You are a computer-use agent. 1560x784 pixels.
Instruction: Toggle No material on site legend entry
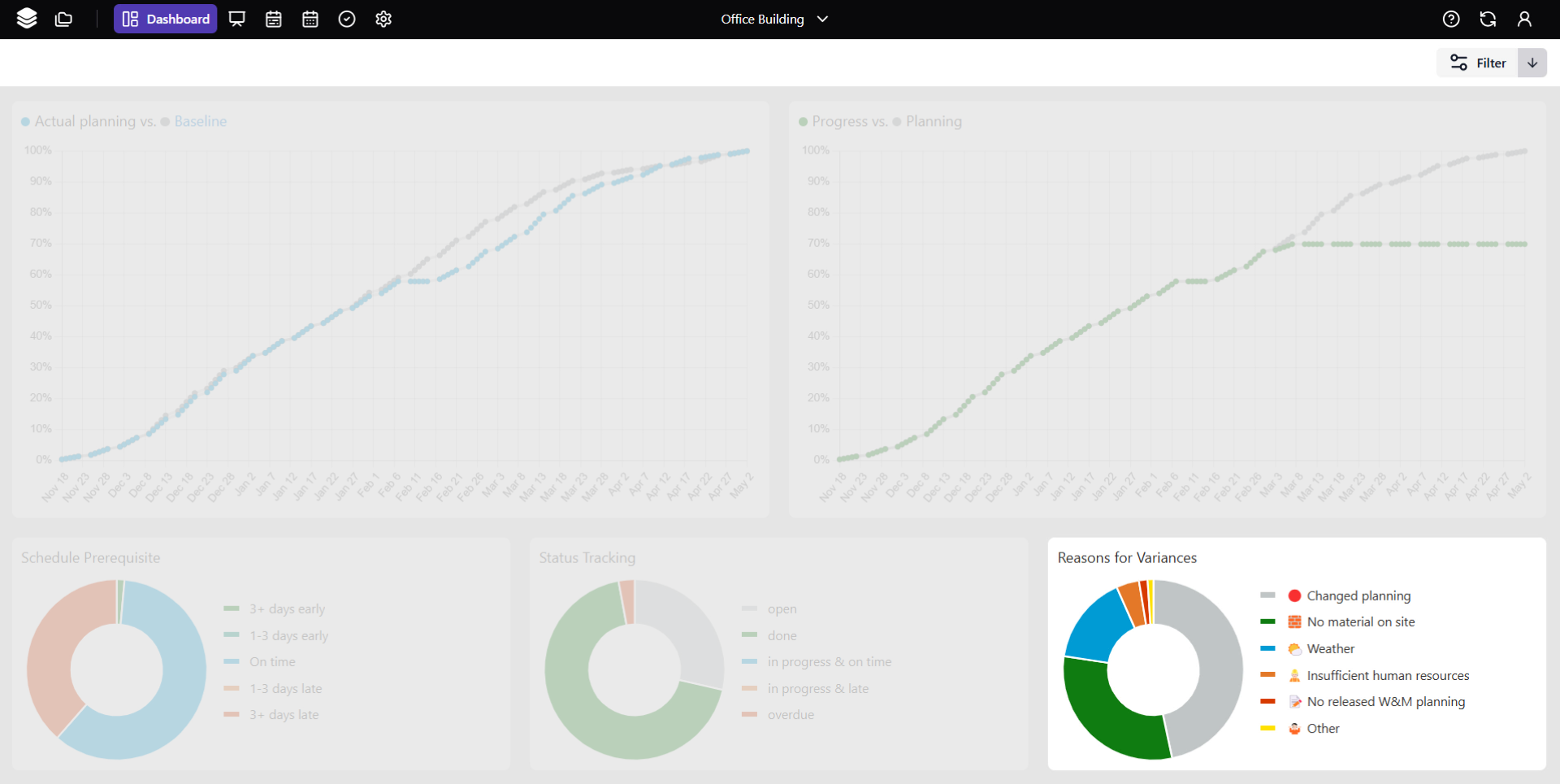(x=1360, y=622)
